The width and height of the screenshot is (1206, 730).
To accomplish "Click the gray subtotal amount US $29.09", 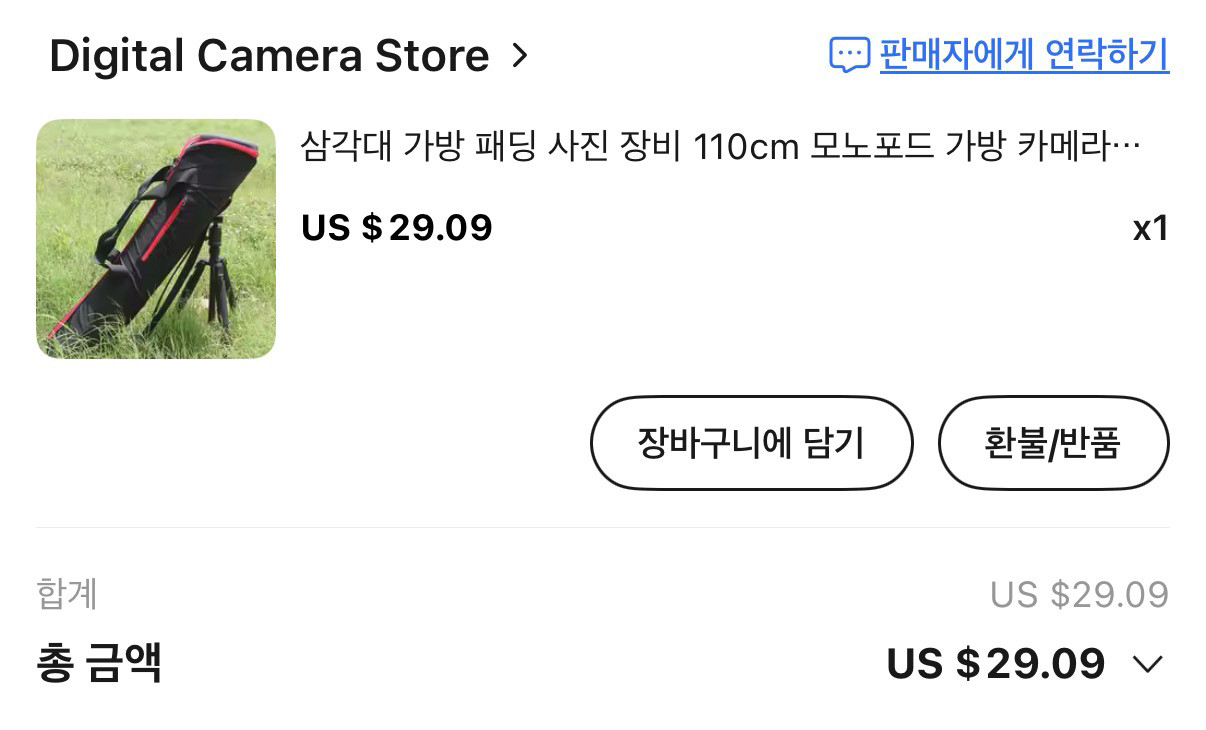I will point(1079,595).
